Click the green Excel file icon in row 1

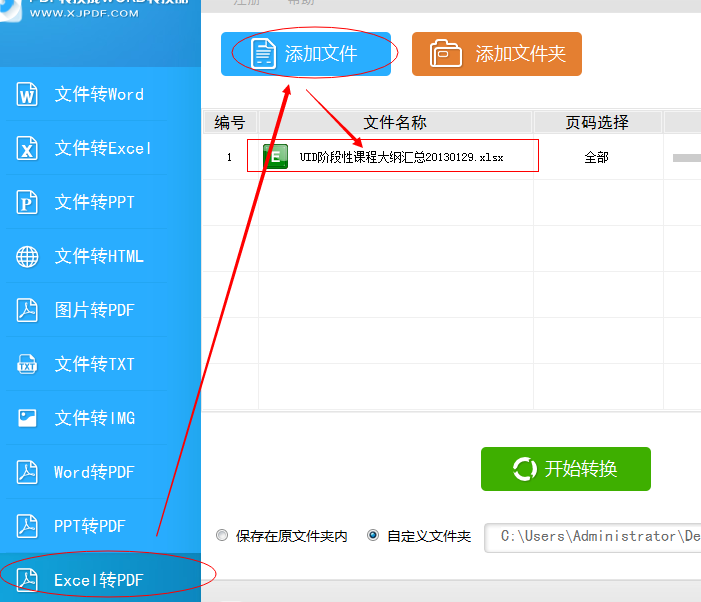275,157
